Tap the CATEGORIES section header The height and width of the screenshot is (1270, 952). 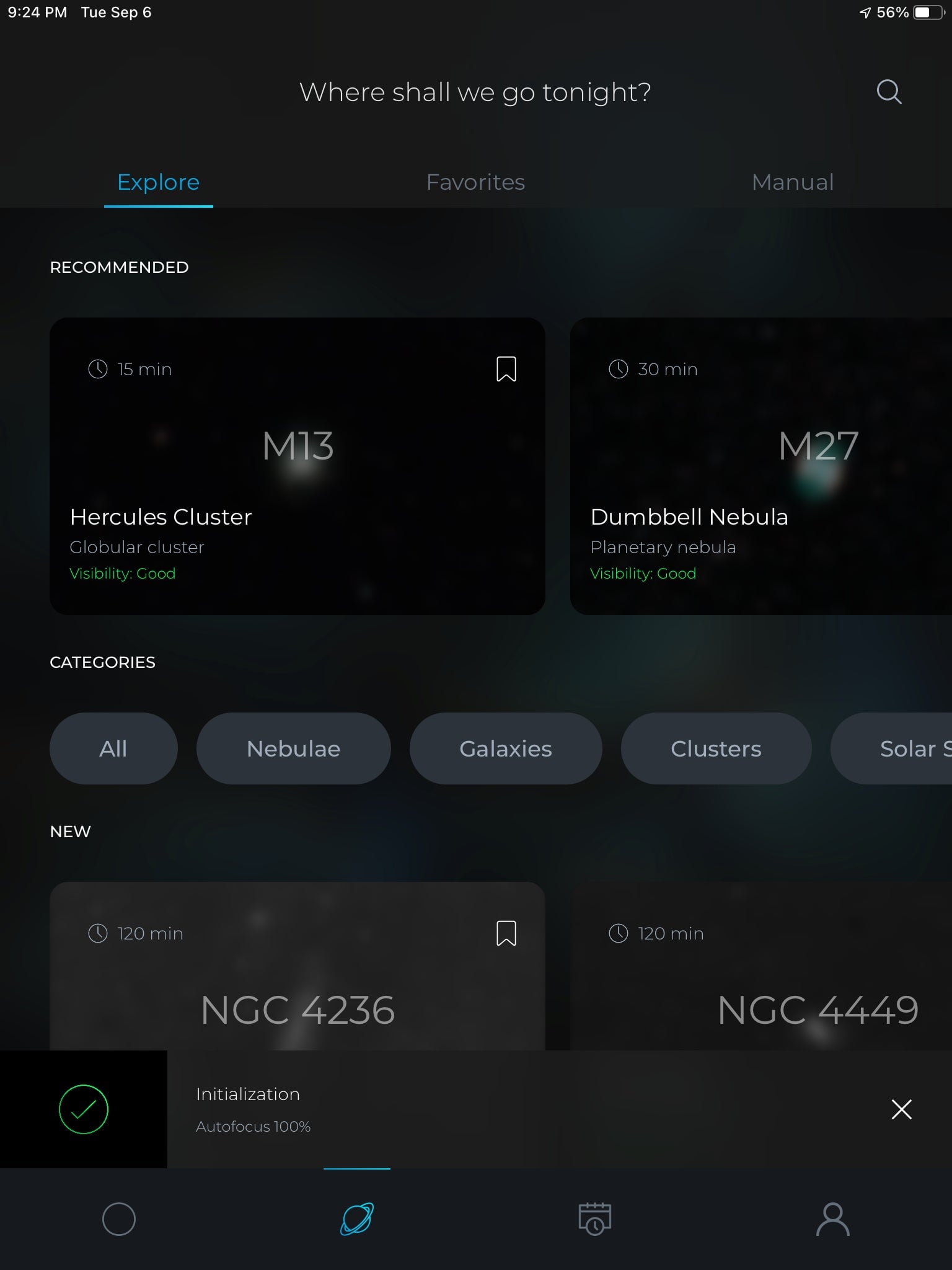point(102,662)
